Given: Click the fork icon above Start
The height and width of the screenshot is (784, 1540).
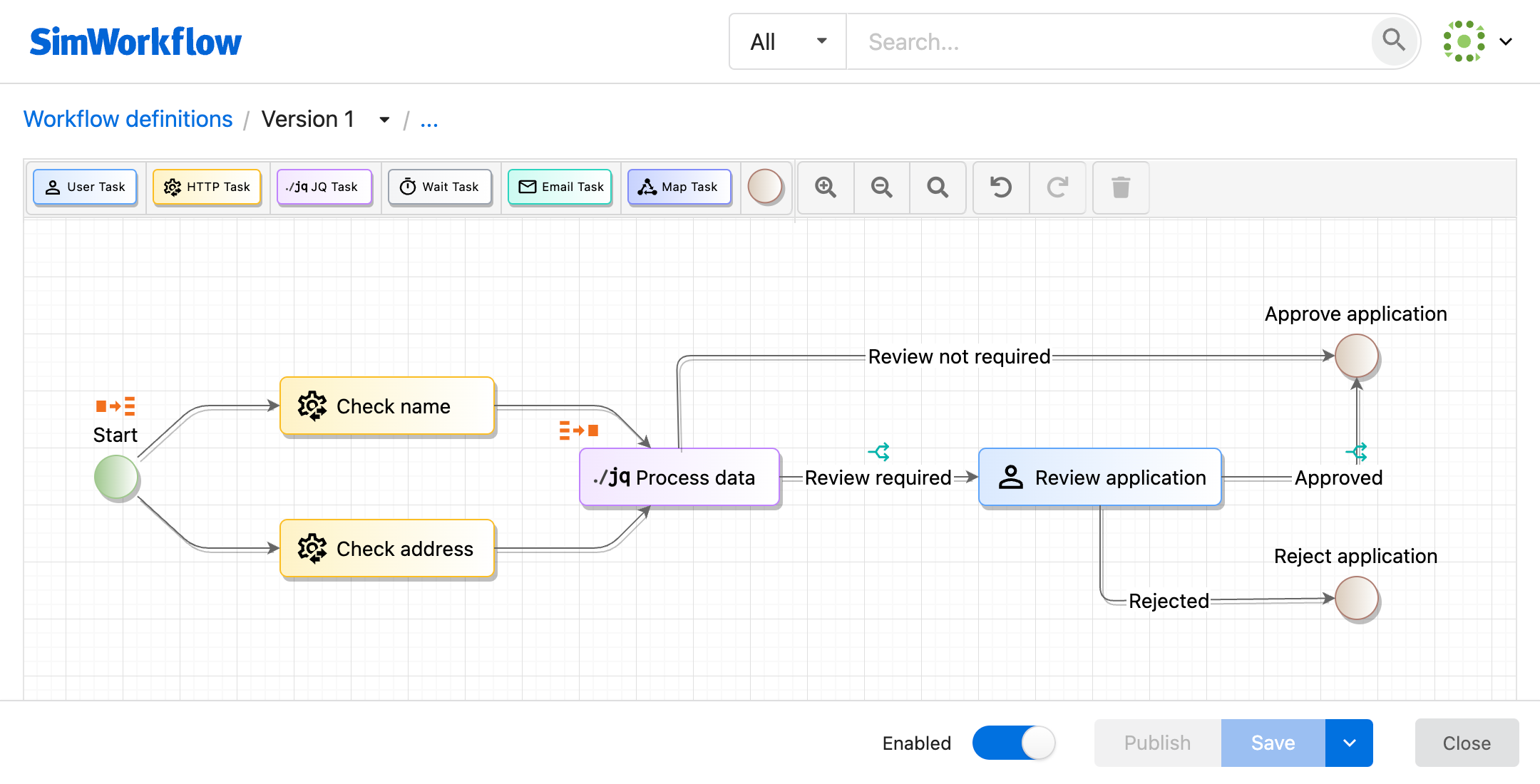Looking at the screenshot, I should click(x=115, y=406).
